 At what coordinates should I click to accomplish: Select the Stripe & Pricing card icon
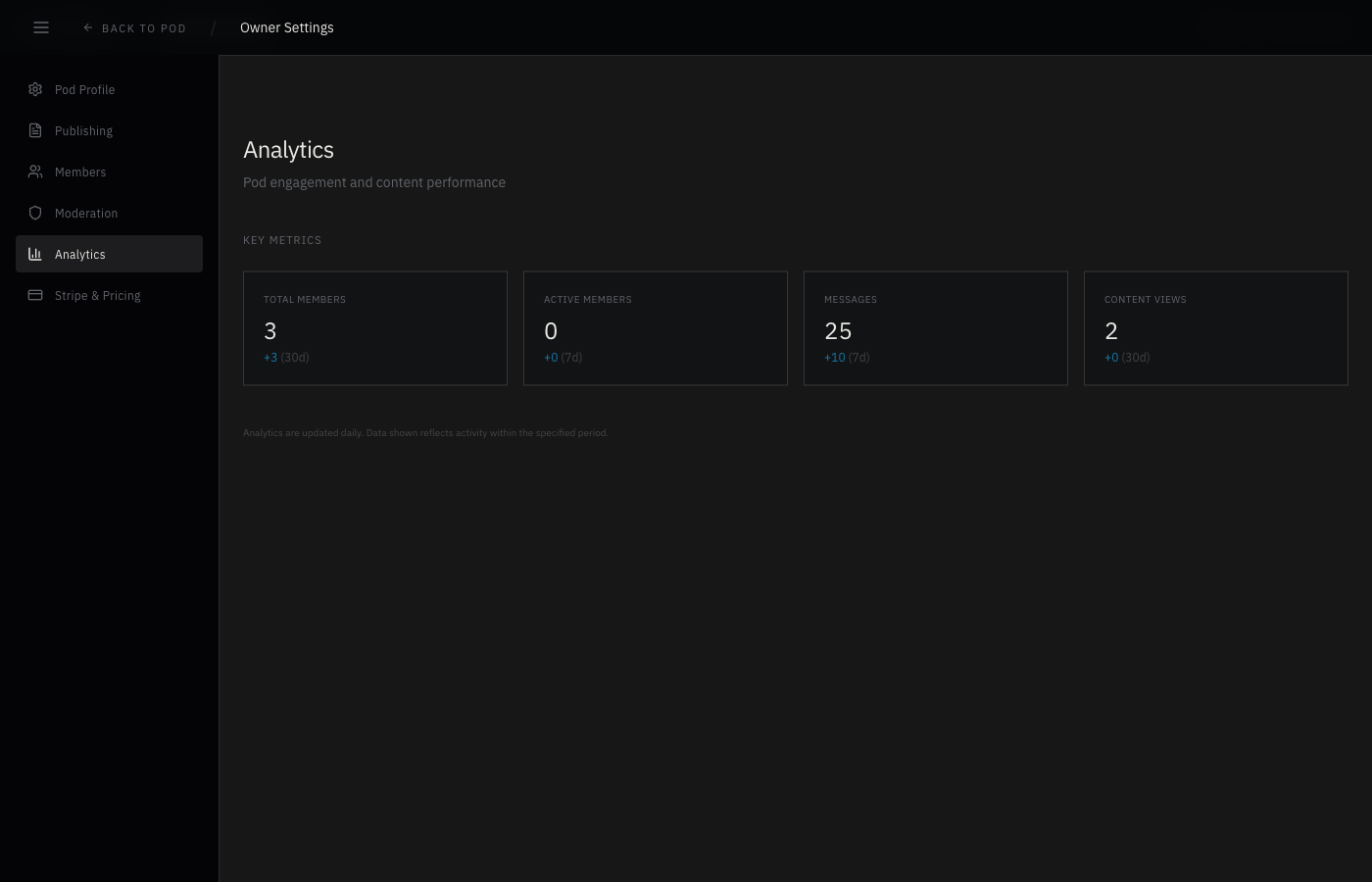pos(35,295)
